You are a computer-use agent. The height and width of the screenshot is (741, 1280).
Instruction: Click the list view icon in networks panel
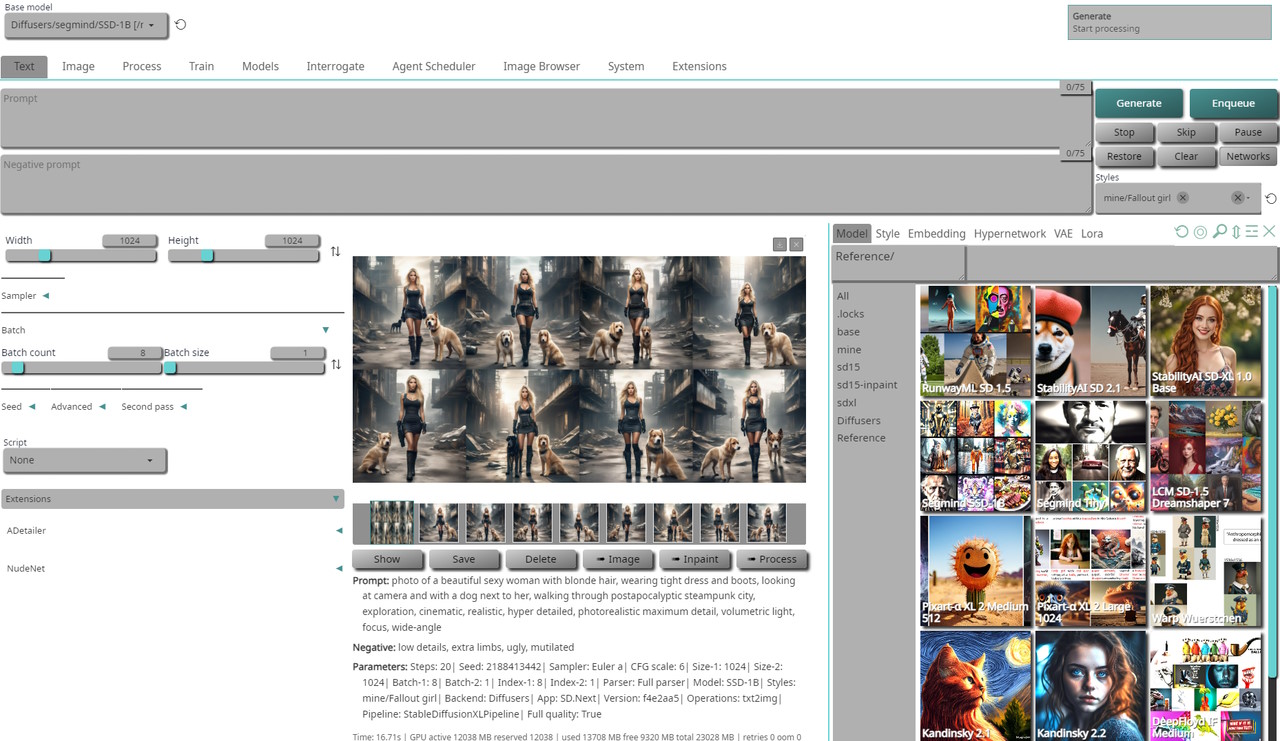tap(1252, 232)
